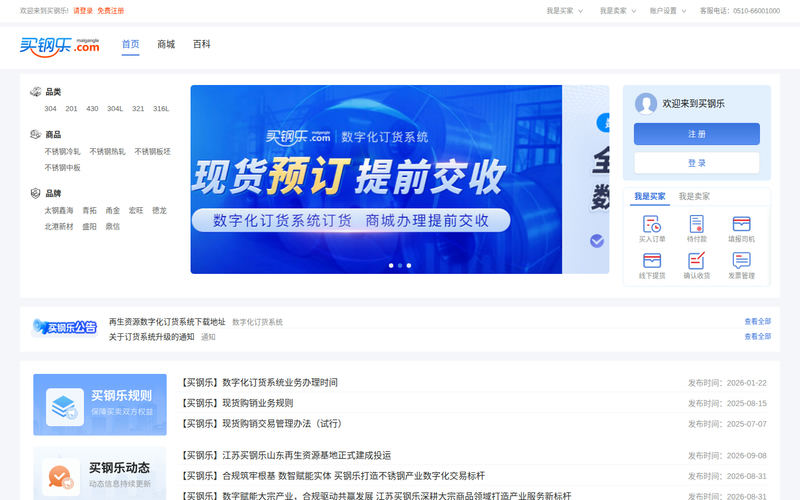
Task: Click the 免费注册 link in header
Action: point(111,11)
